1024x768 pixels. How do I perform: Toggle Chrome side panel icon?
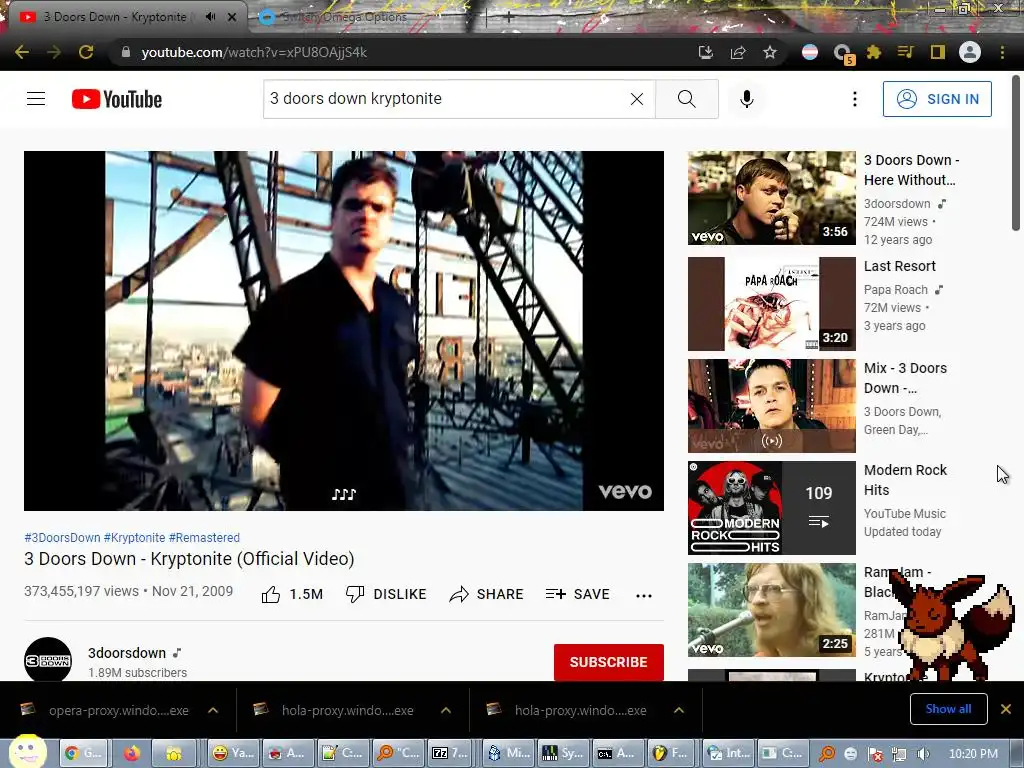[938, 52]
